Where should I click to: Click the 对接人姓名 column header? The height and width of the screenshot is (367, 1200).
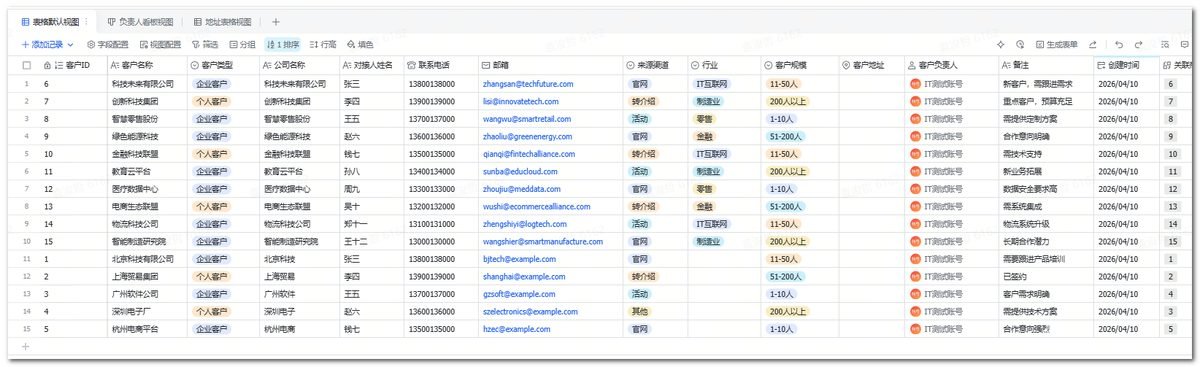[x=371, y=65]
